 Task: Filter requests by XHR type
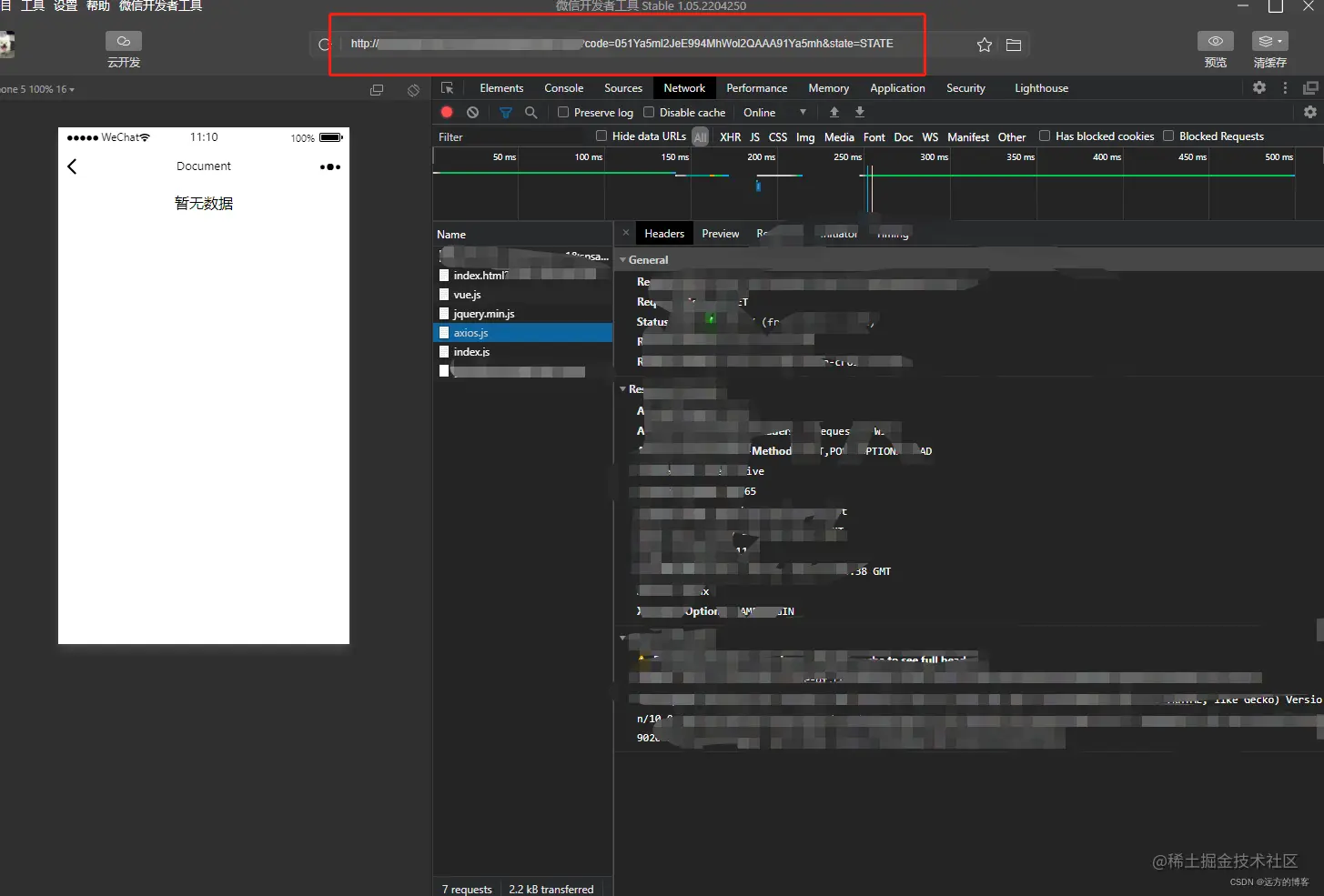click(x=730, y=136)
